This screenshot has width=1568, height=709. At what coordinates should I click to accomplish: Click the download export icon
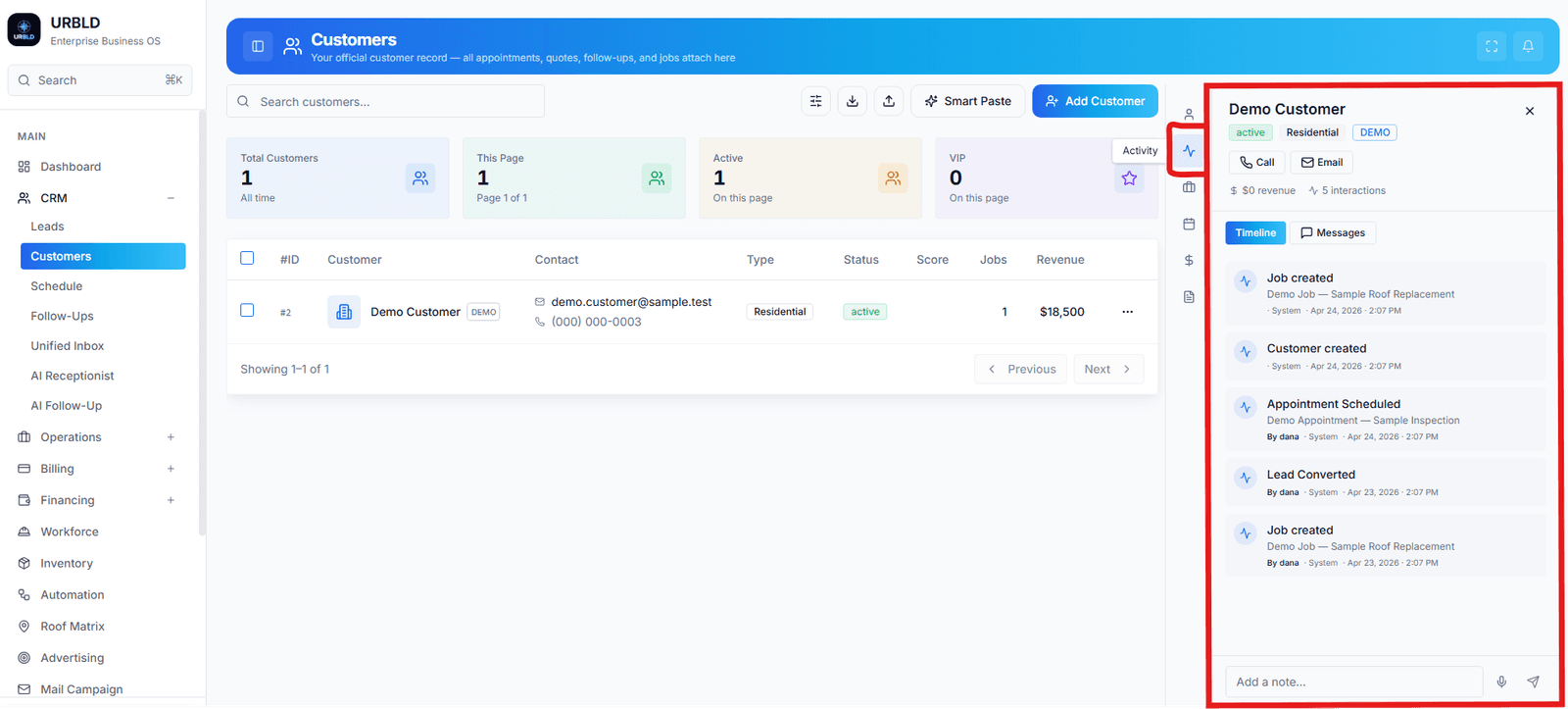click(853, 101)
